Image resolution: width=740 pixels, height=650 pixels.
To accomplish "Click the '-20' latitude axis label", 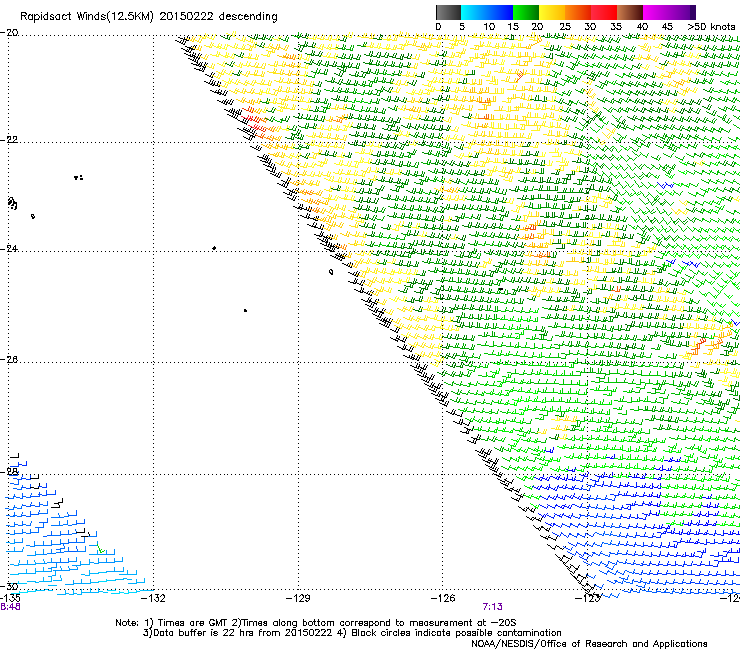I will click(9, 32).
